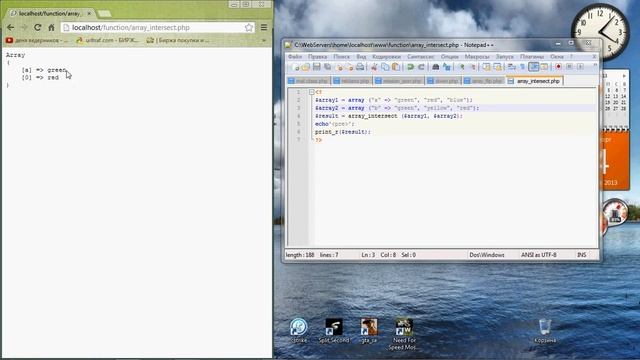Open the Биржа покупки bookmark
Image resolution: width=640 pixels, height=360 pixels.
178,40
